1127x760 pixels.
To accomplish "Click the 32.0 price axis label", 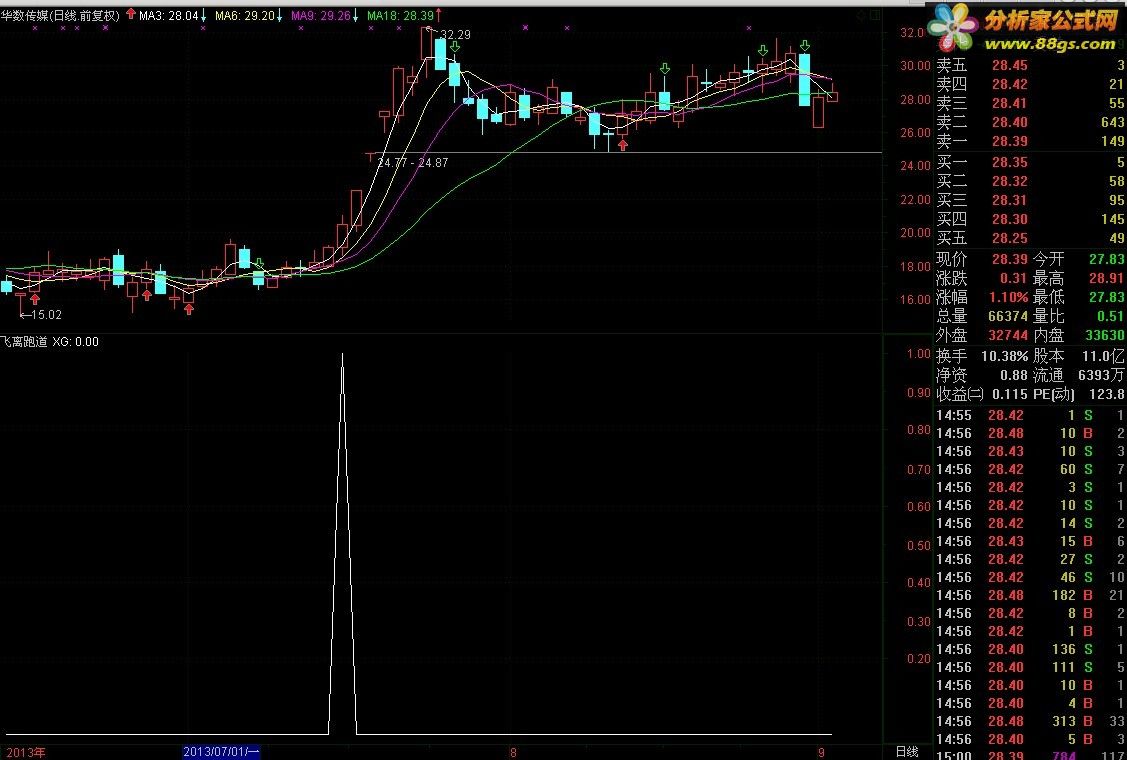I will 911,32.
